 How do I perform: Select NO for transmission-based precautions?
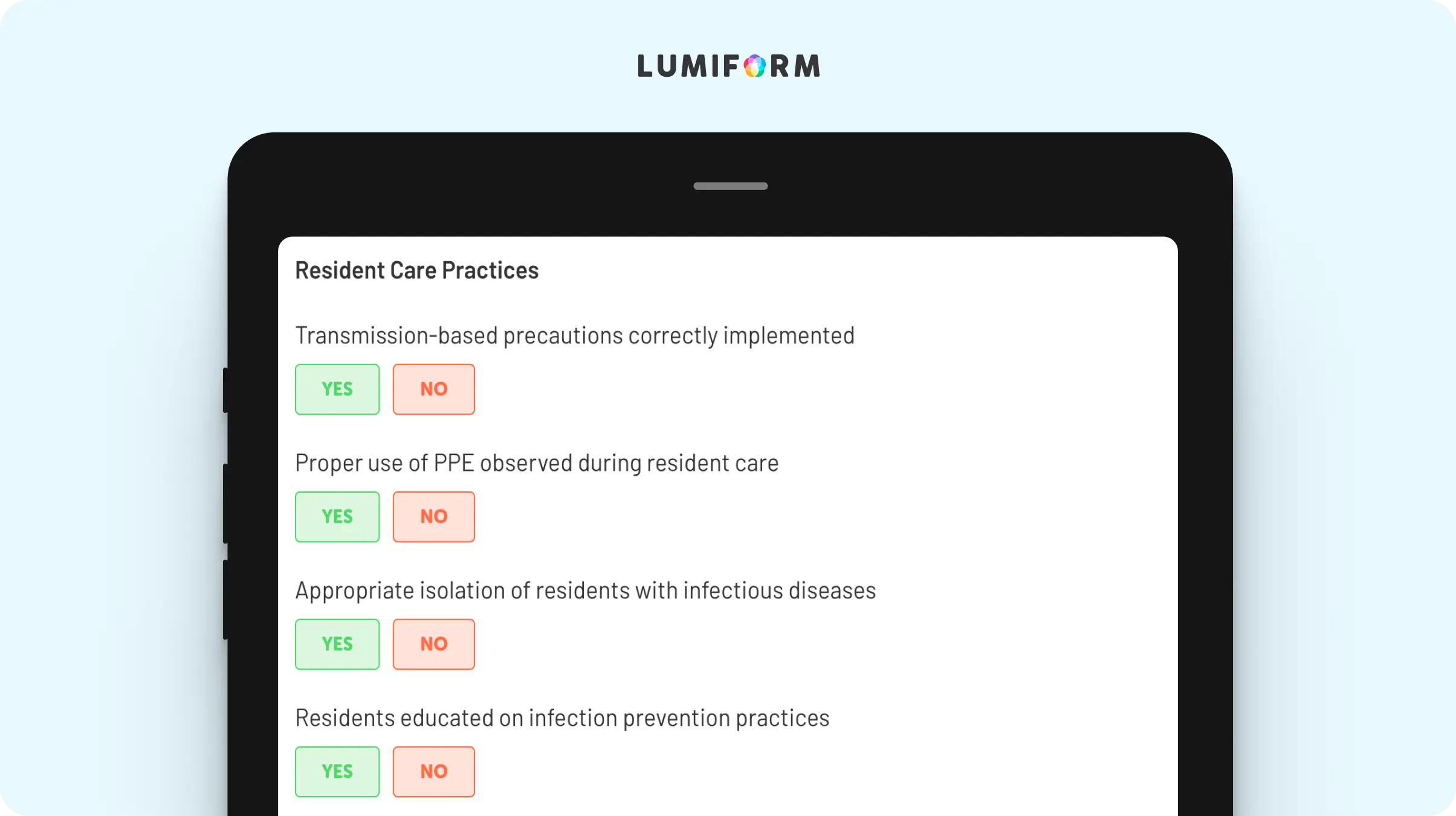434,389
